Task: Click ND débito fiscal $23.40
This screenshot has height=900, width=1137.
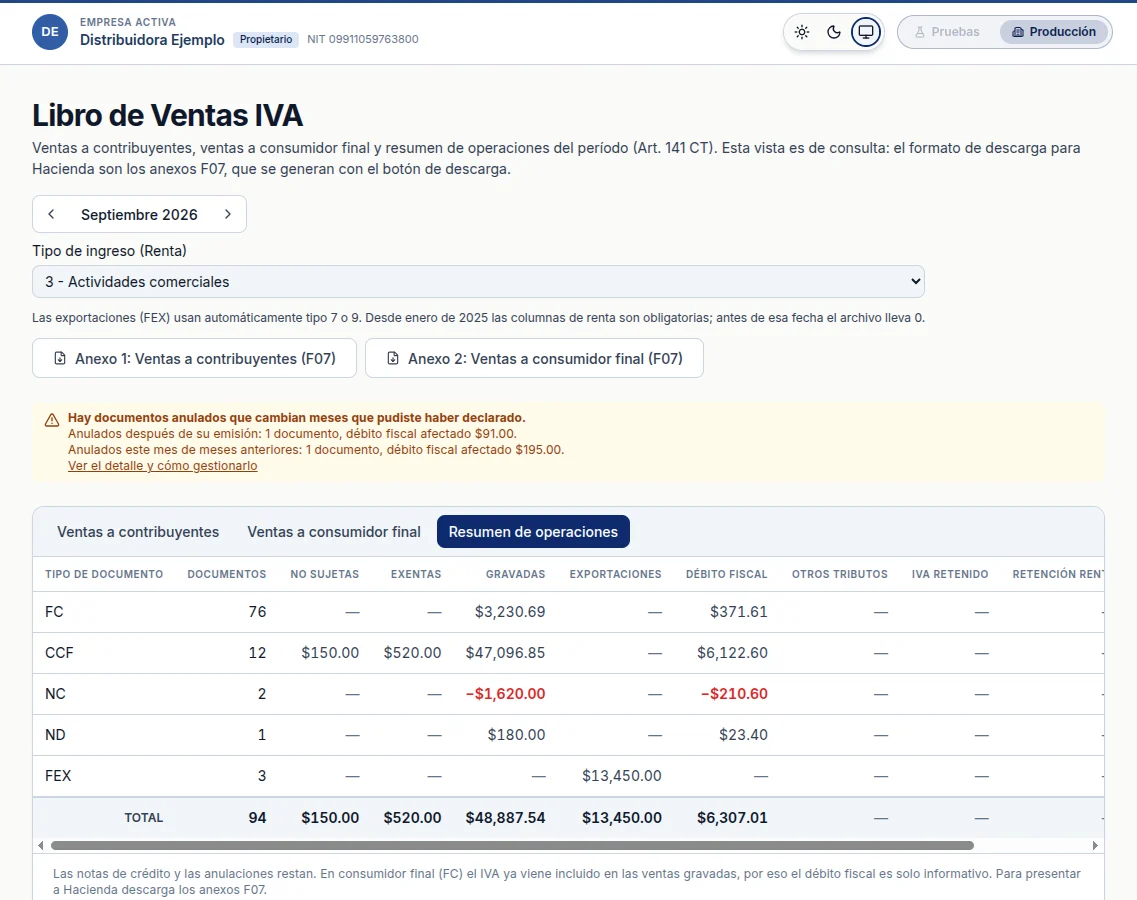Action: pos(743,735)
